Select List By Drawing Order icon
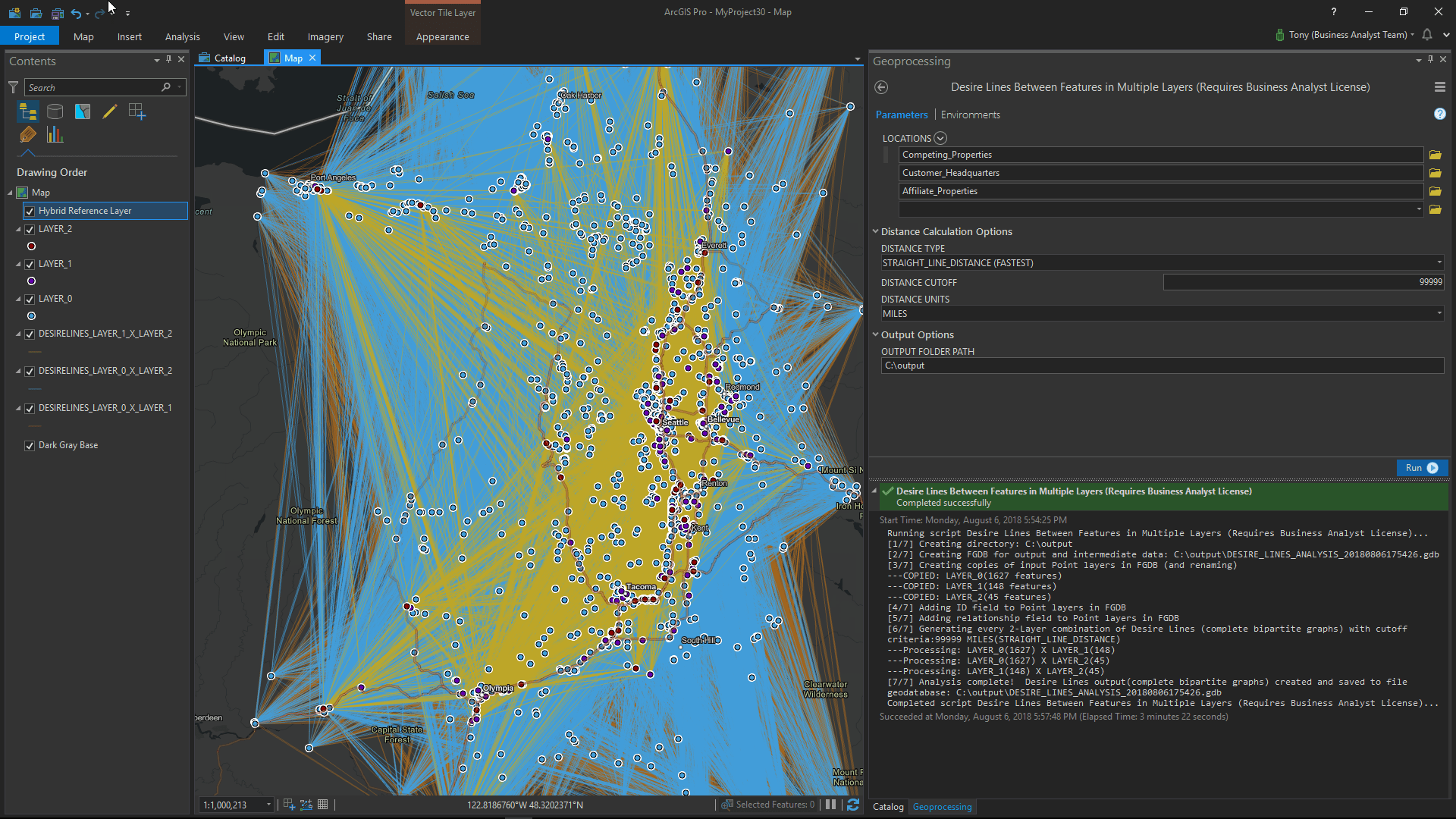The image size is (1456, 819). [28, 112]
